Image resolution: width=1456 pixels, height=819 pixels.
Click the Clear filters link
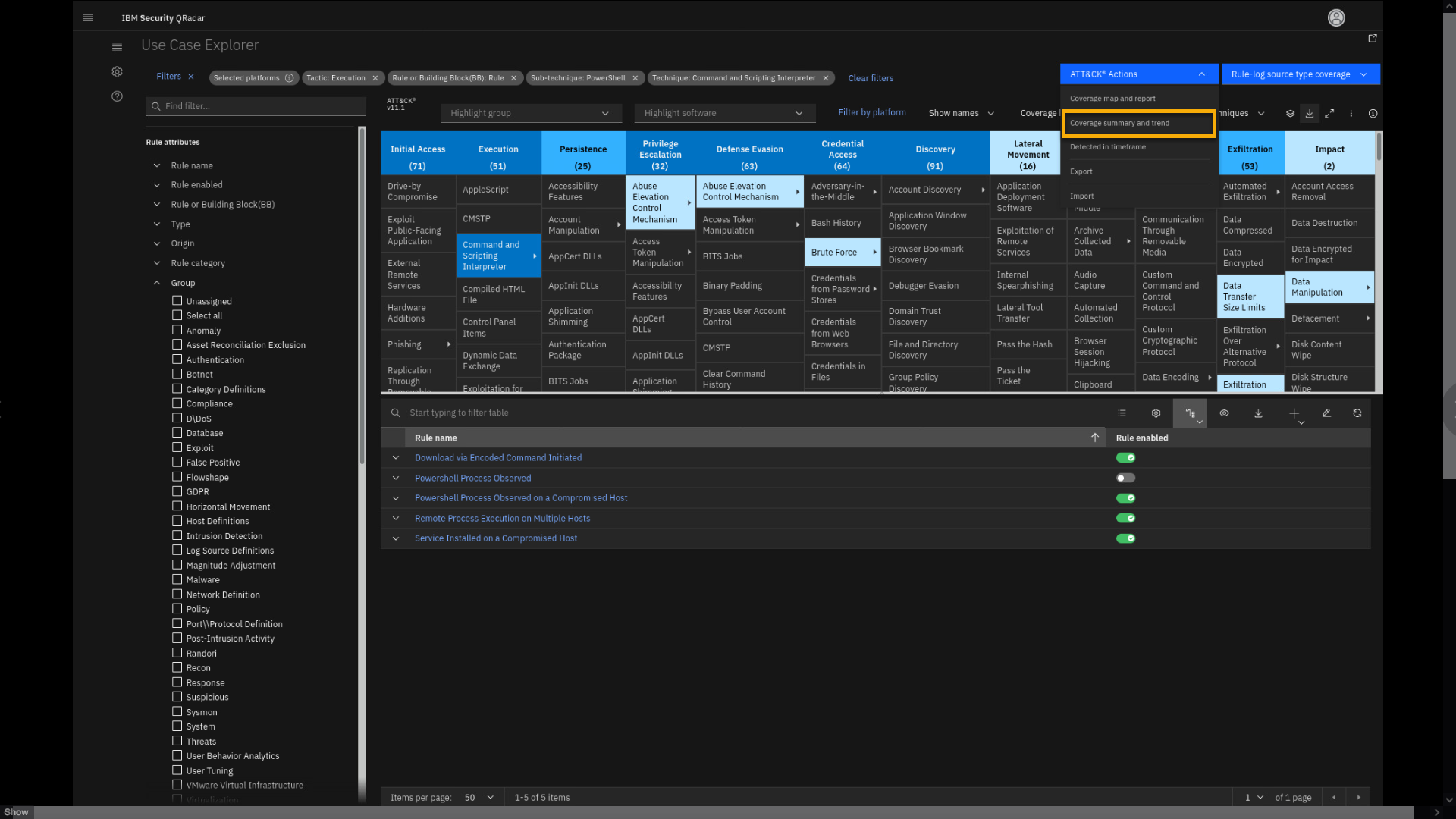tap(871, 78)
